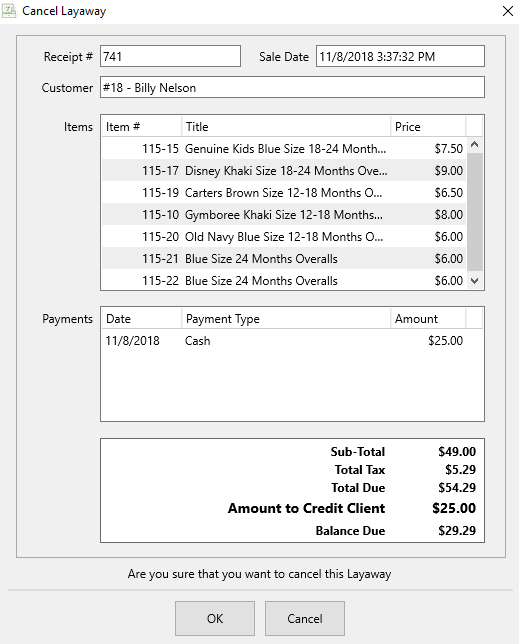This screenshot has width=519, height=644.
Task: Click the payments Amount column header
Action: [428, 319]
